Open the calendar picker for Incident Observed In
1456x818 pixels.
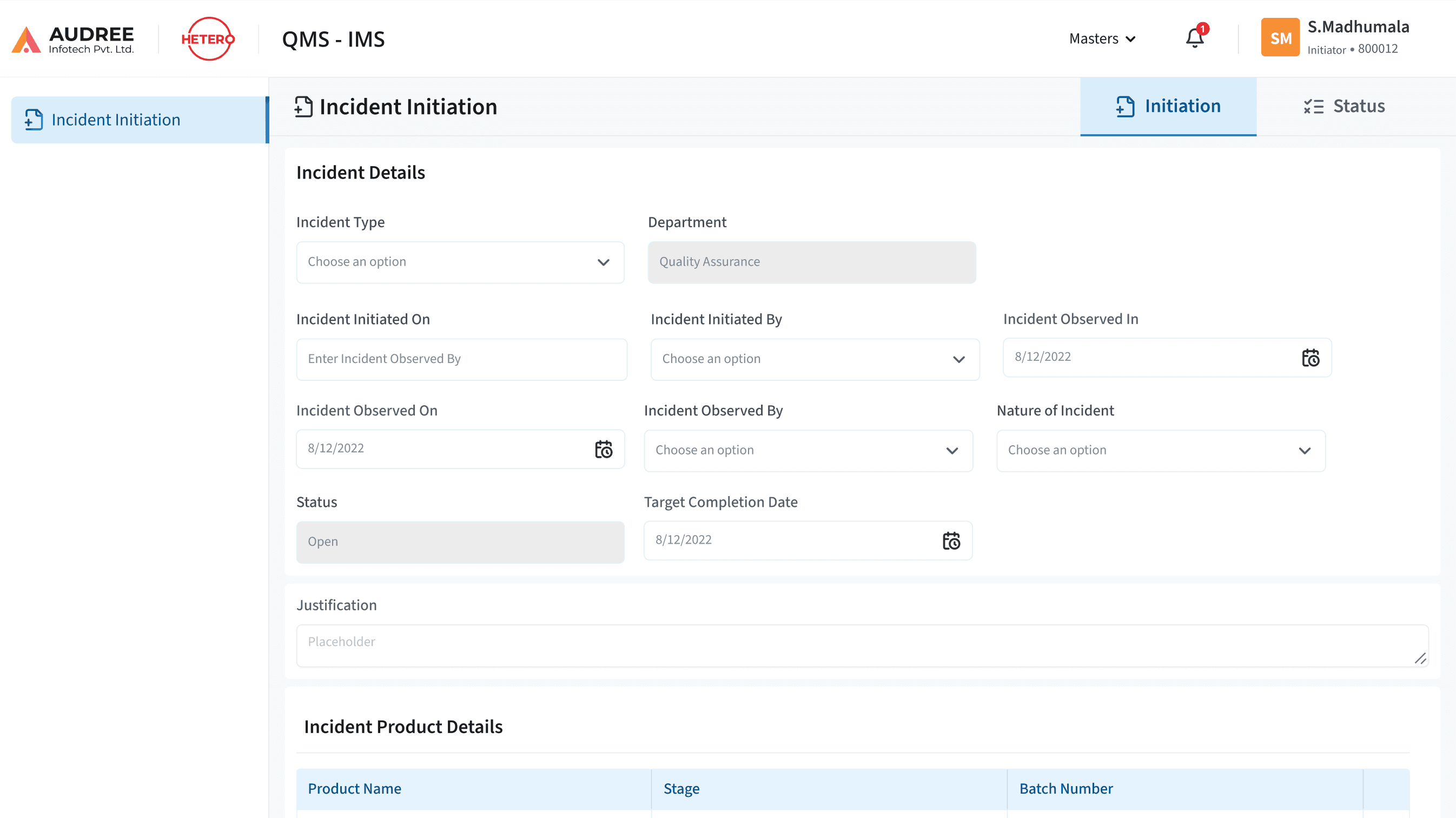[x=1312, y=357]
